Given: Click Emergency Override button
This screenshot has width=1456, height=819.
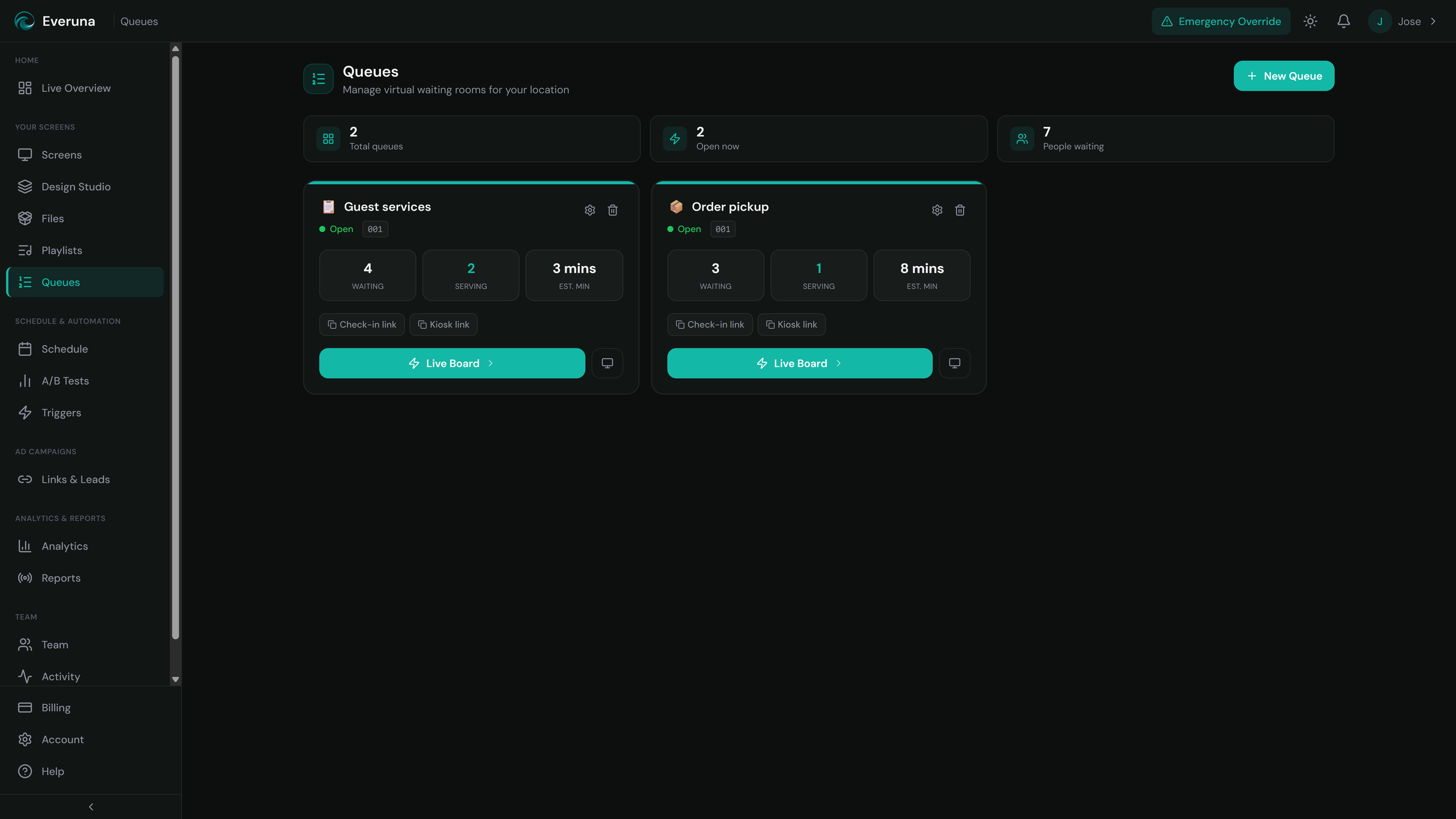Looking at the screenshot, I should 1221,21.
